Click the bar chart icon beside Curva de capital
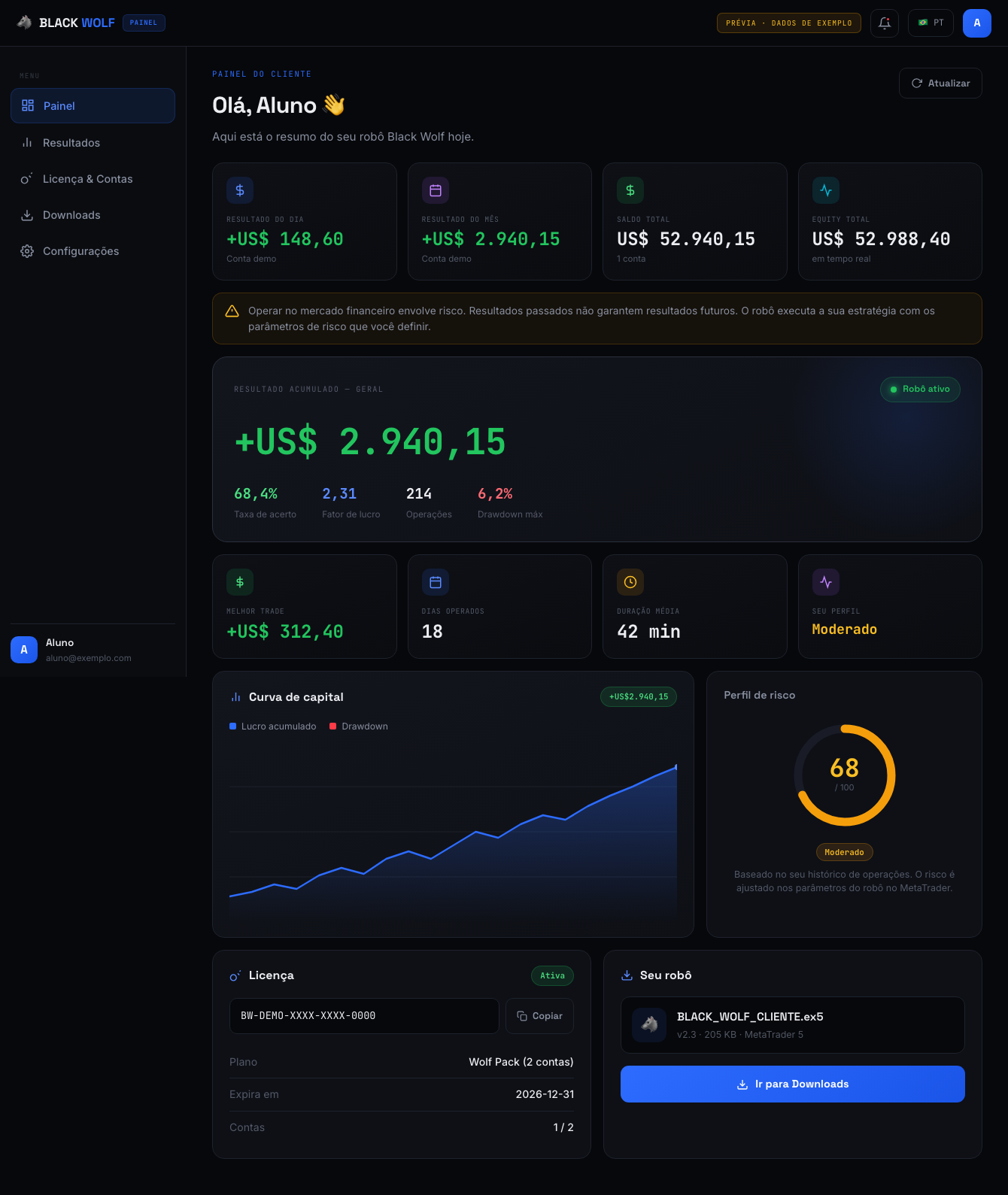The height and width of the screenshot is (1195, 1008). pyautogui.click(x=235, y=697)
